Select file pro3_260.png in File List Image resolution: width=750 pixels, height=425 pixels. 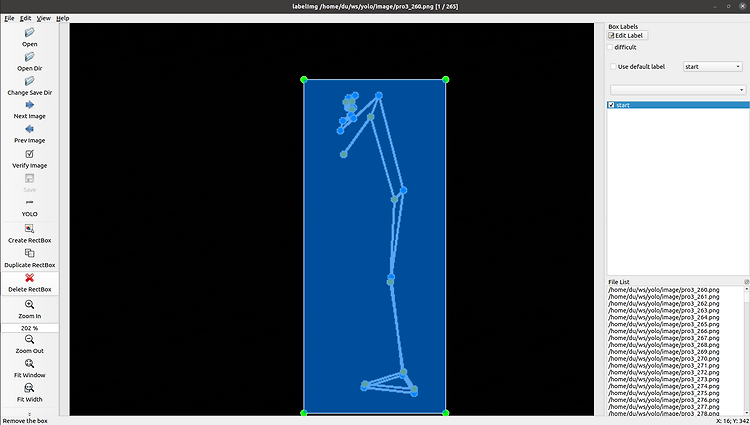pyautogui.click(x=663, y=290)
